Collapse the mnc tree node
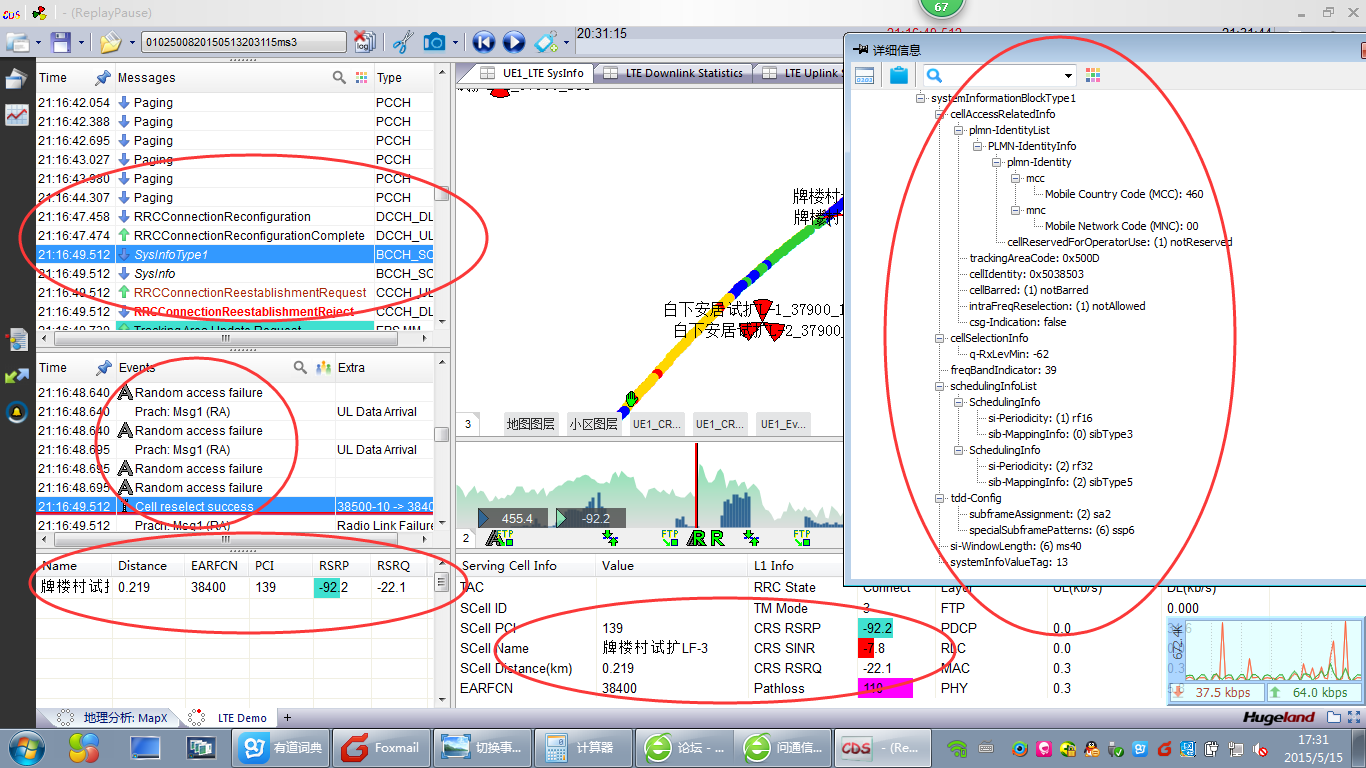1366x768 pixels. pos(1017,210)
